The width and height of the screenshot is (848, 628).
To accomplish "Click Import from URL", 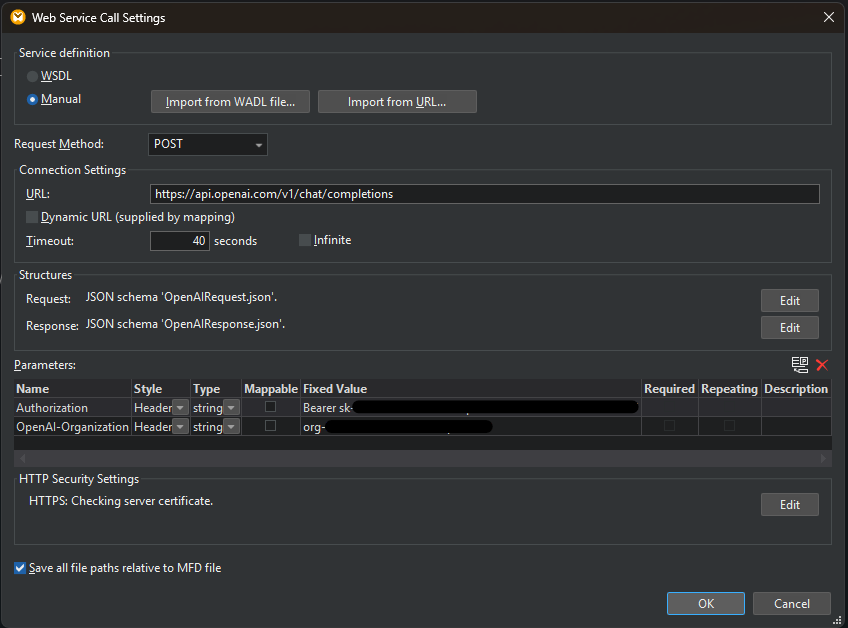I will click(x=396, y=101).
